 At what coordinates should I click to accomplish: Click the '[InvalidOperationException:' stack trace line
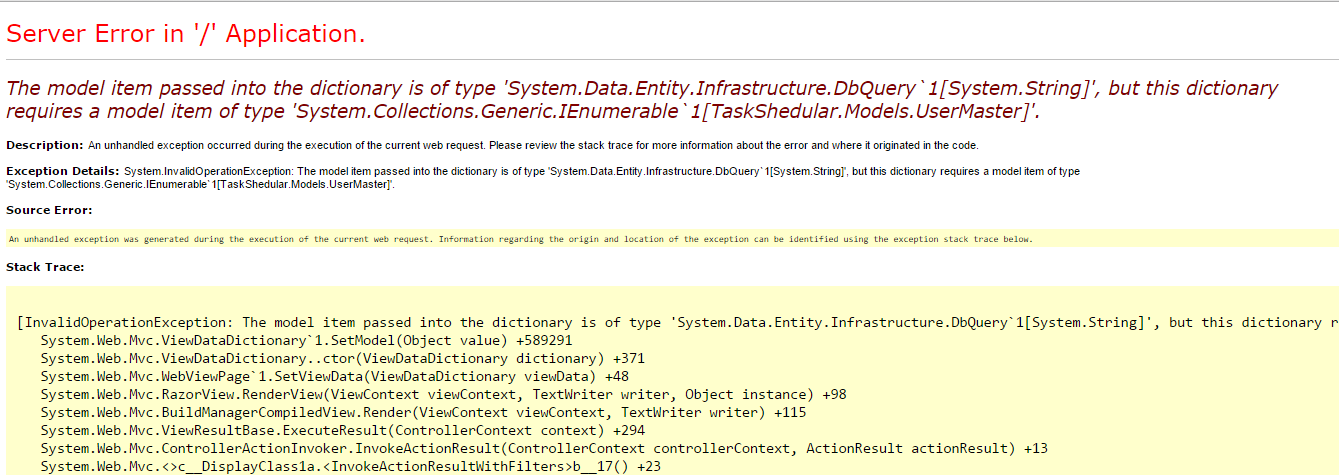[x=128, y=322]
